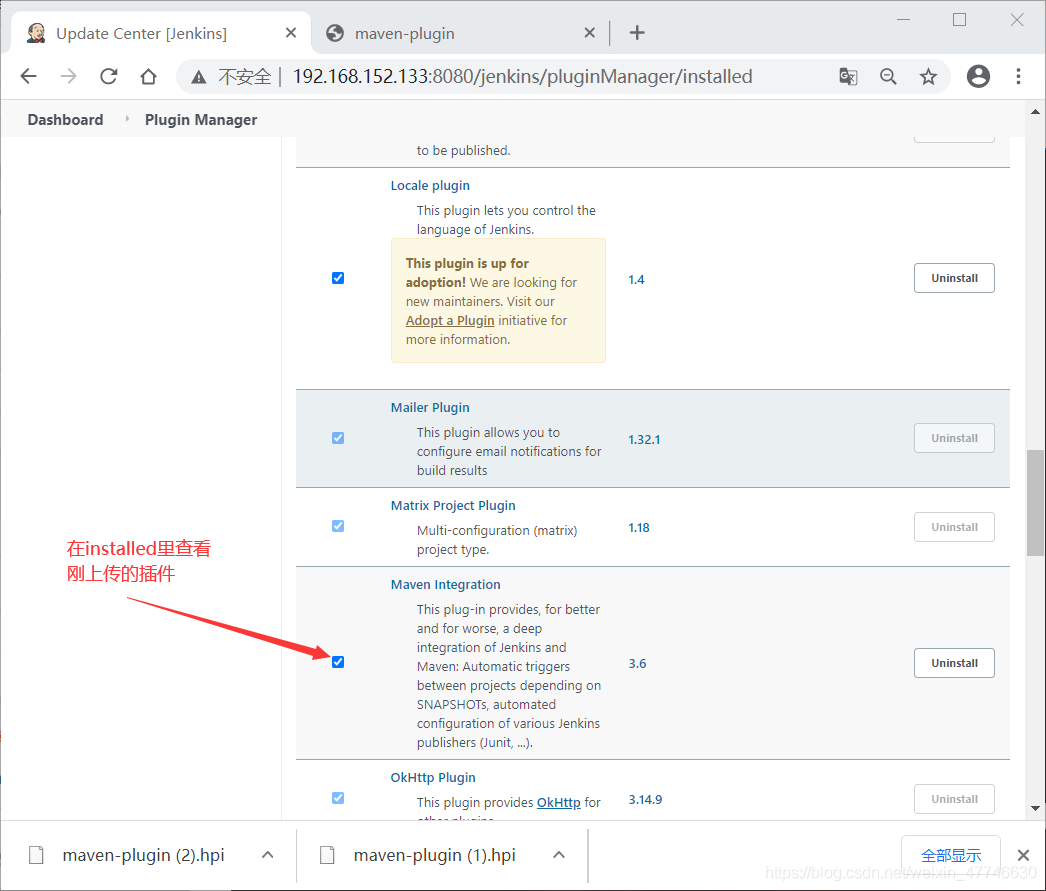Close the downloads bar
This screenshot has width=1046, height=891.
pos(1023,855)
